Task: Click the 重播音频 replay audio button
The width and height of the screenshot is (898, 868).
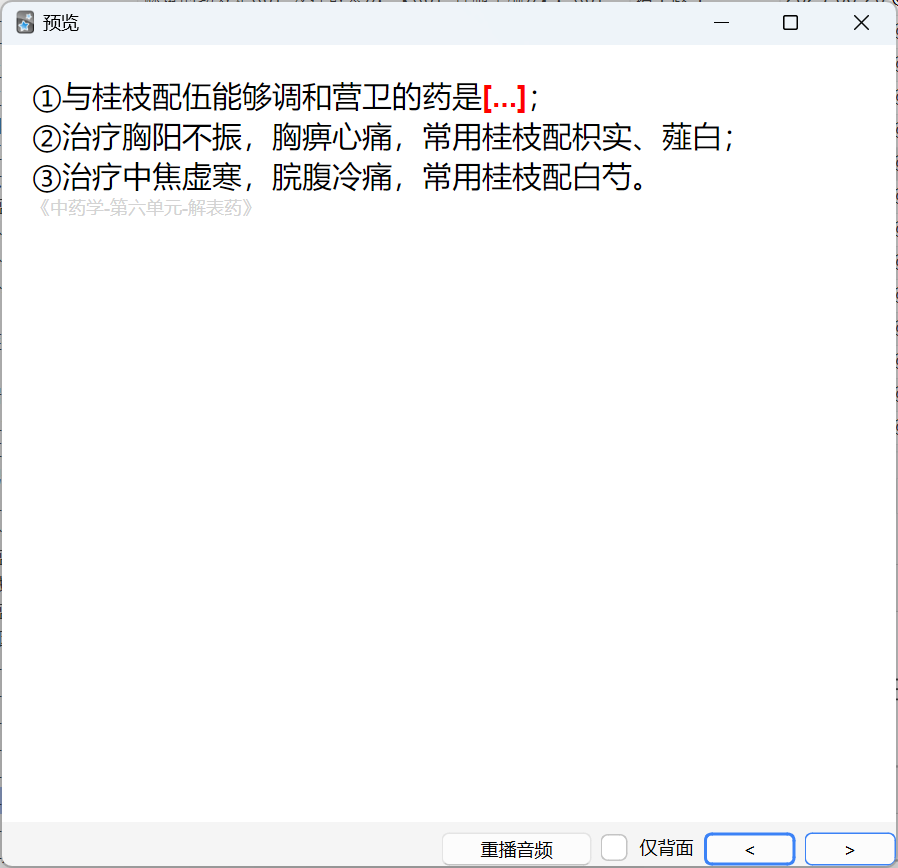Action: [x=516, y=849]
